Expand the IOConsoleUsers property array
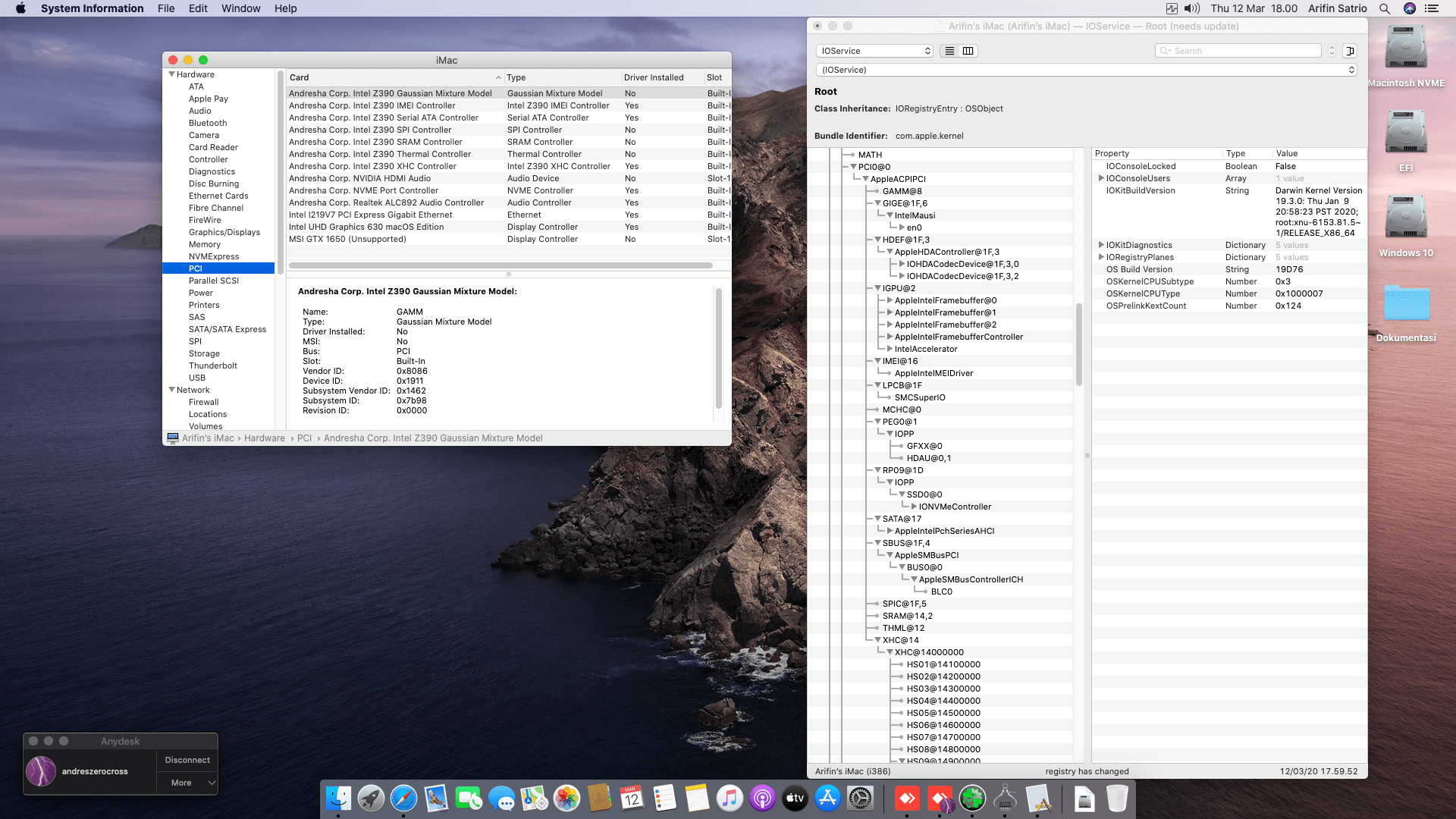The height and width of the screenshot is (819, 1456). (x=1101, y=178)
